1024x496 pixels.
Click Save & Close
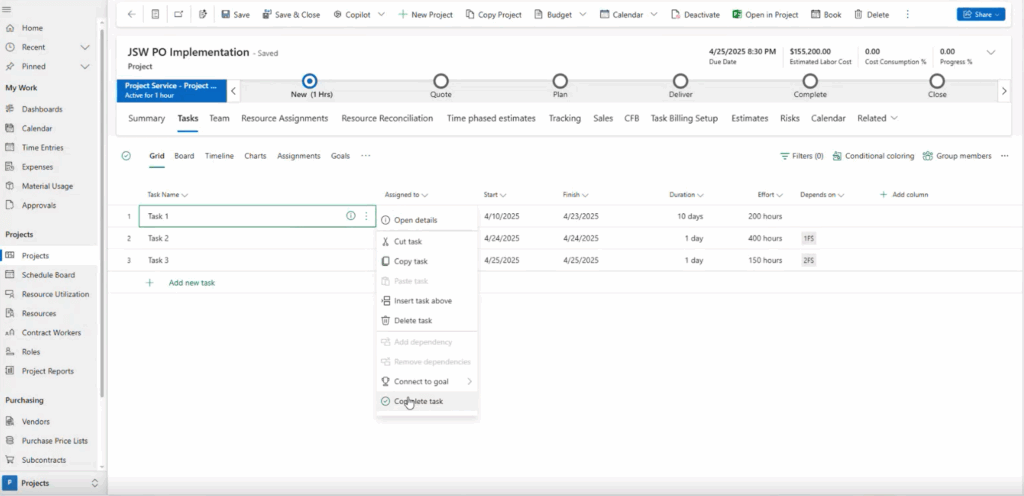[291, 14]
